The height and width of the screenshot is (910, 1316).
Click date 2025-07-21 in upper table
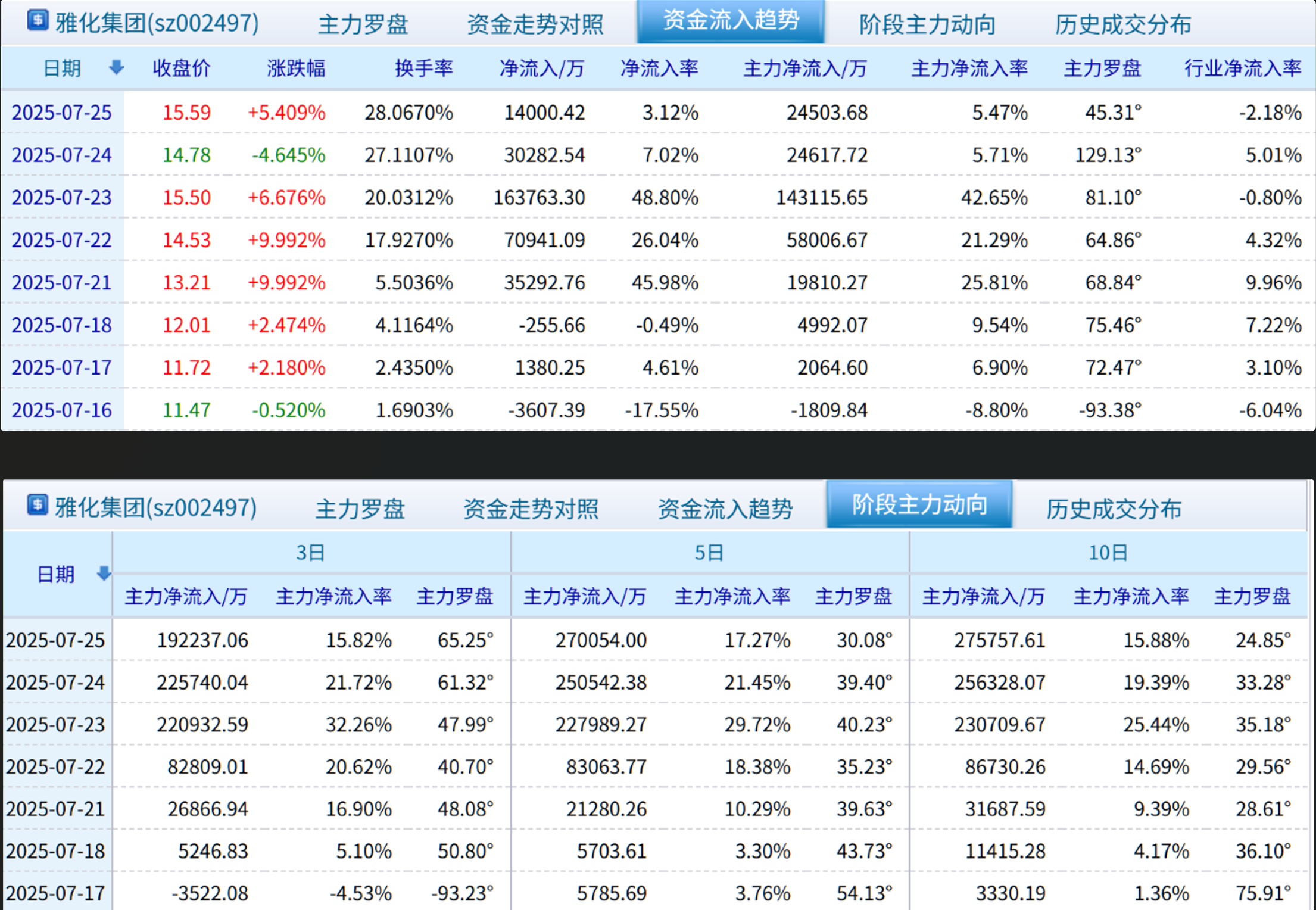[61, 282]
